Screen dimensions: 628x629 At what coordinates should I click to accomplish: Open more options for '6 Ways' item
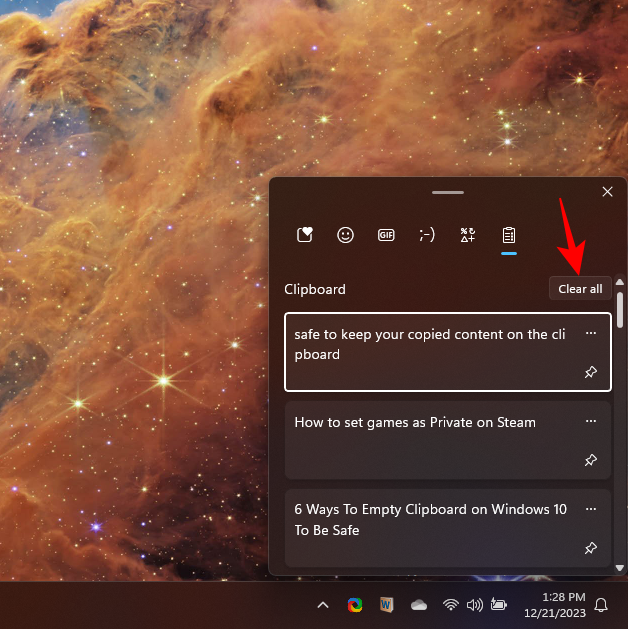590,508
